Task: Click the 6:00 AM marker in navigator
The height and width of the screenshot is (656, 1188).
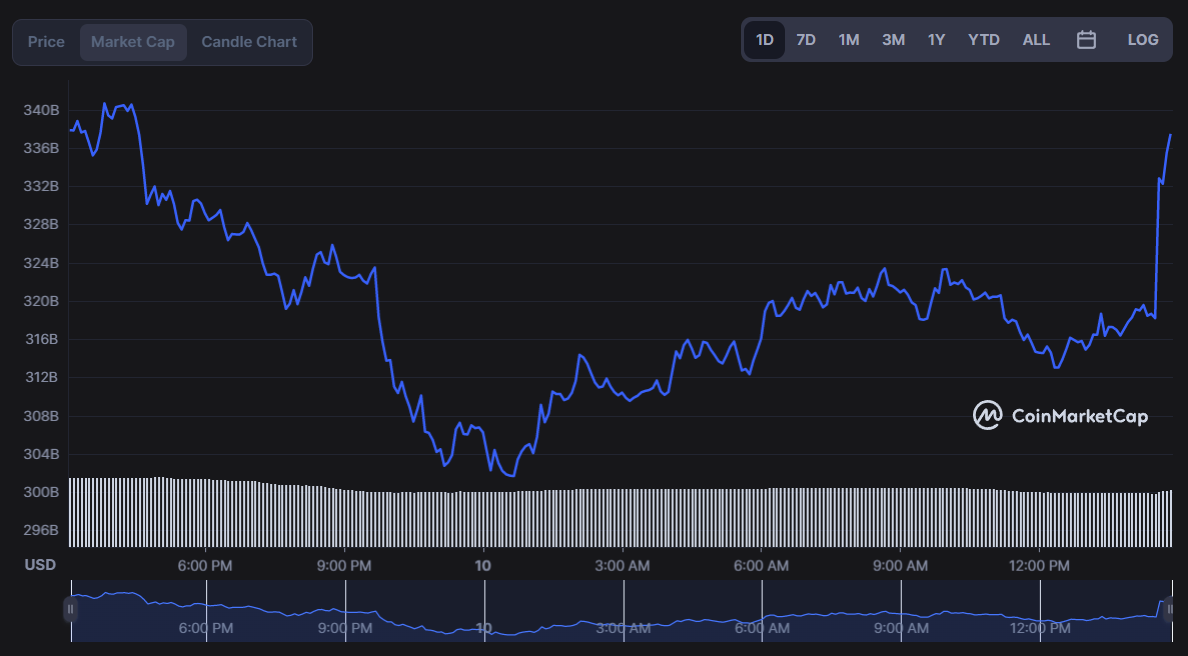Action: [x=762, y=628]
